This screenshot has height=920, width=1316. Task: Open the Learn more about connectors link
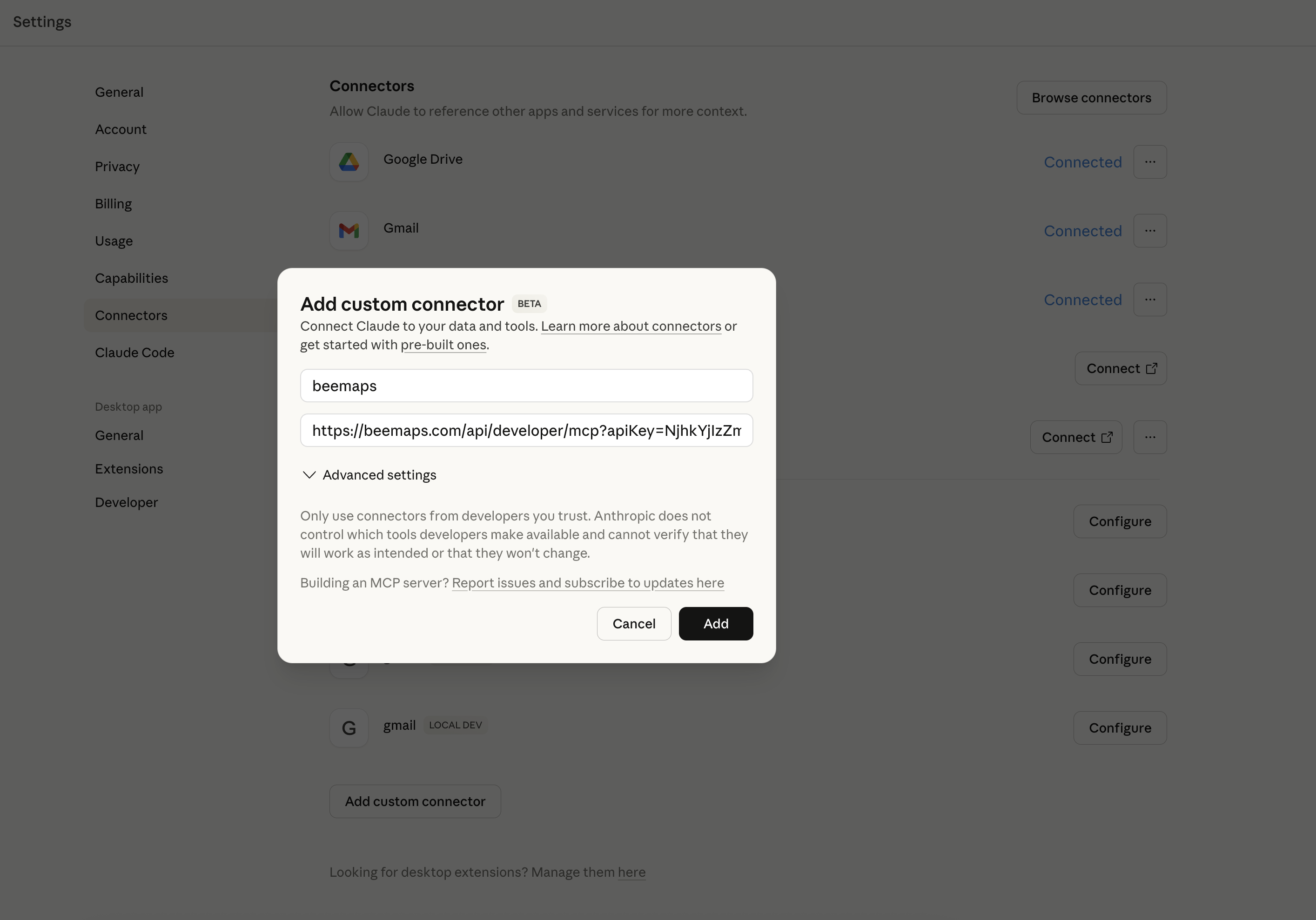[631, 327]
